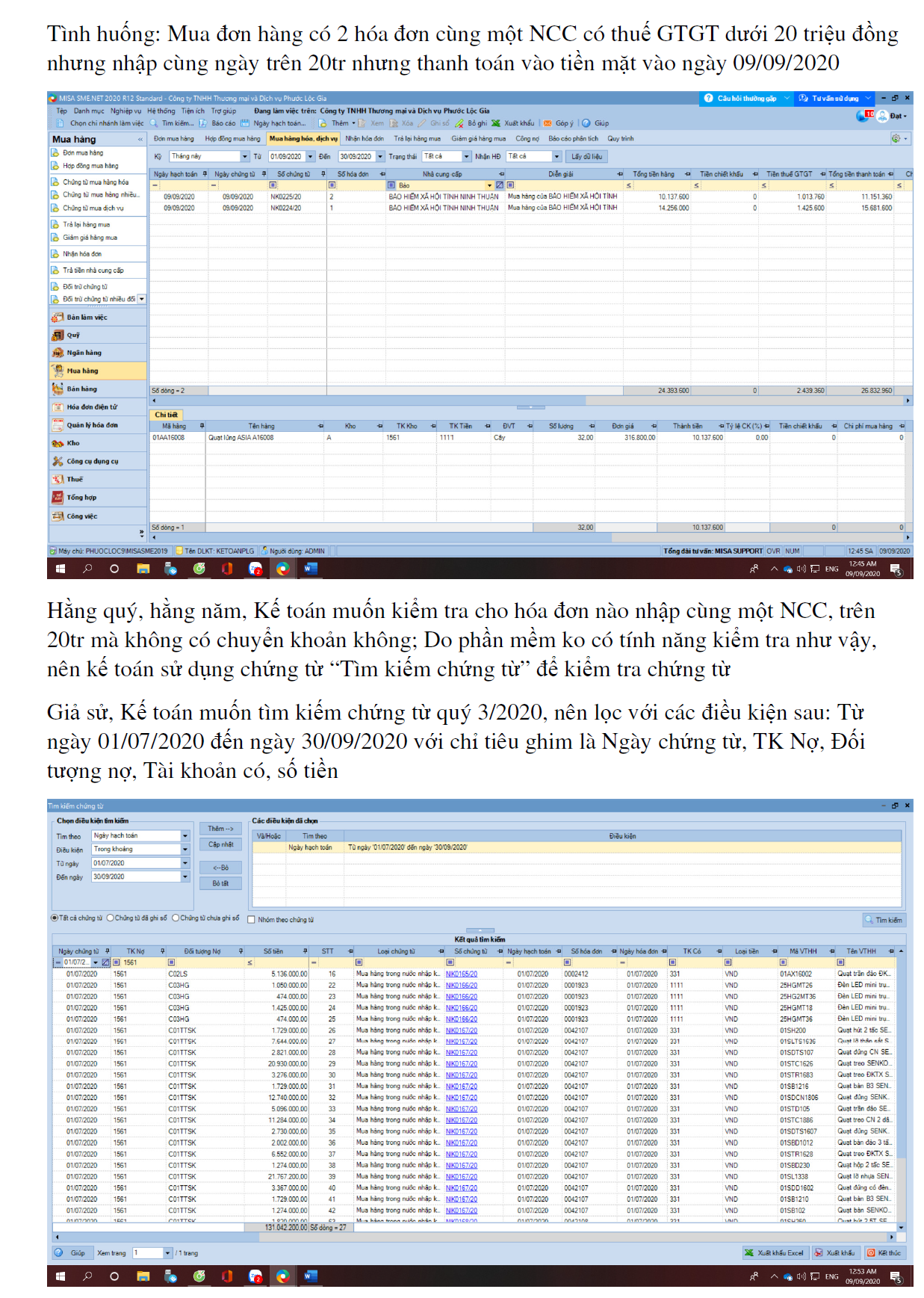Open the Quỹ module icon
924x1298 pixels.
tap(58, 335)
